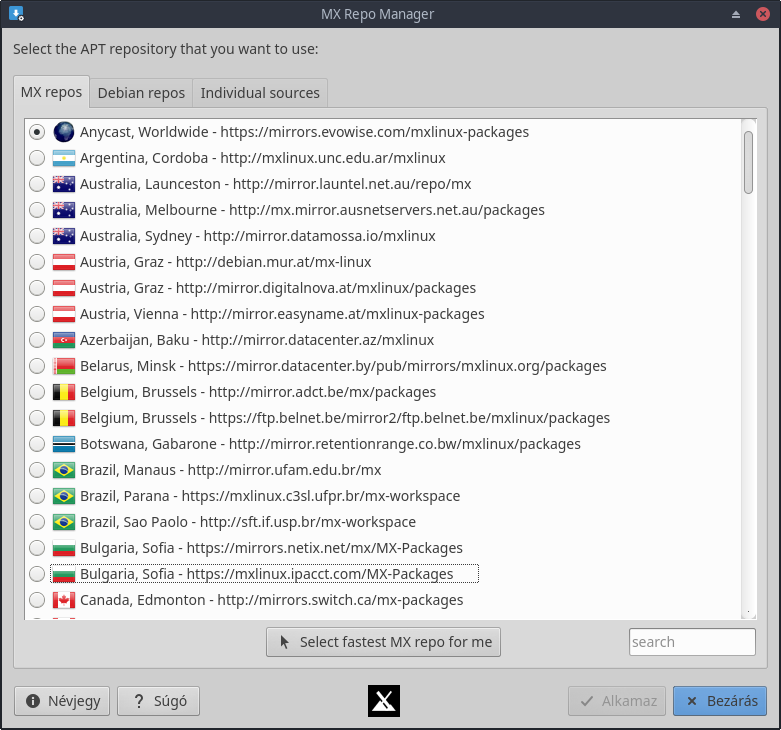Click Botswana, Gabarone retentionrange mirror text

coord(330,444)
